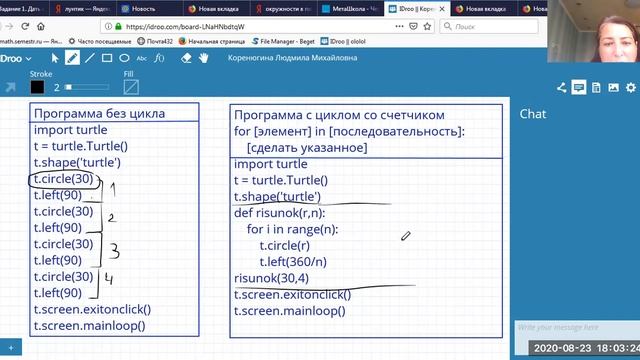Screen dimensions: 640x360
Task: Click the heading 'Программа с циклом со счетчиком'
Action: (339, 115)
